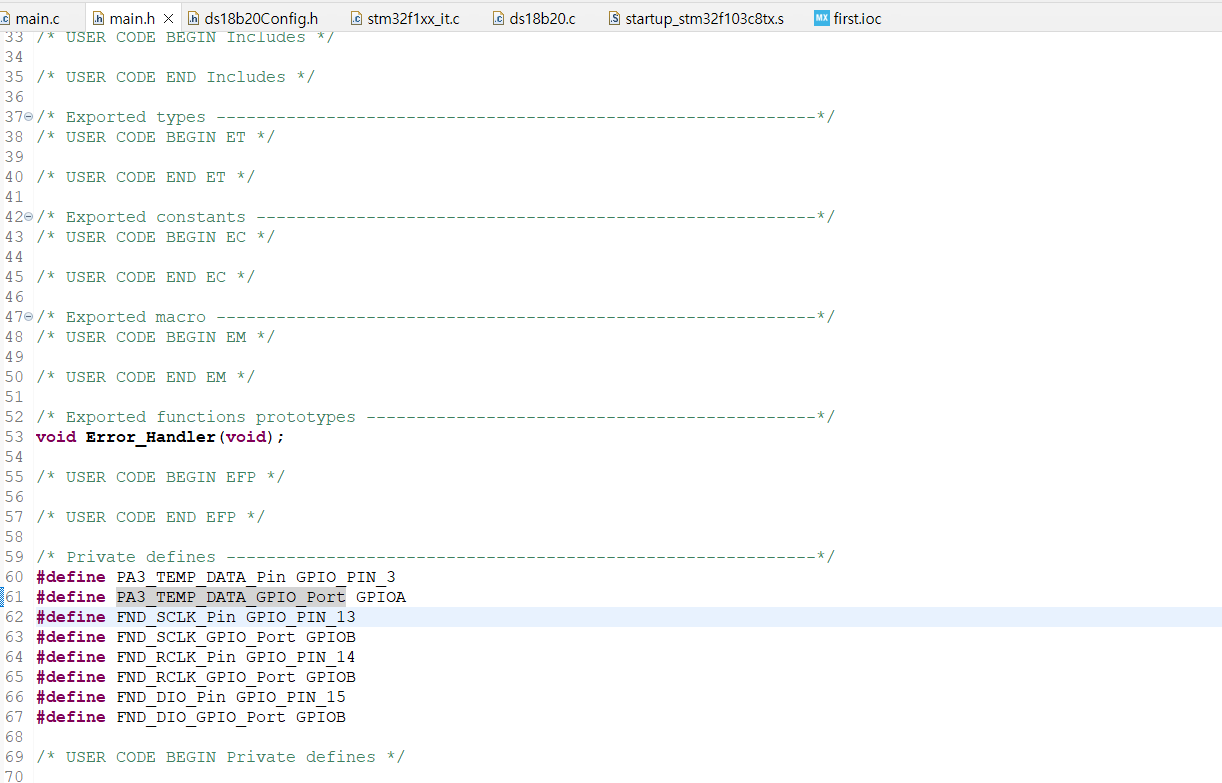Click FND_RCLK_Pin on line 64
The image size is (1222, 783).
[176, 657]
